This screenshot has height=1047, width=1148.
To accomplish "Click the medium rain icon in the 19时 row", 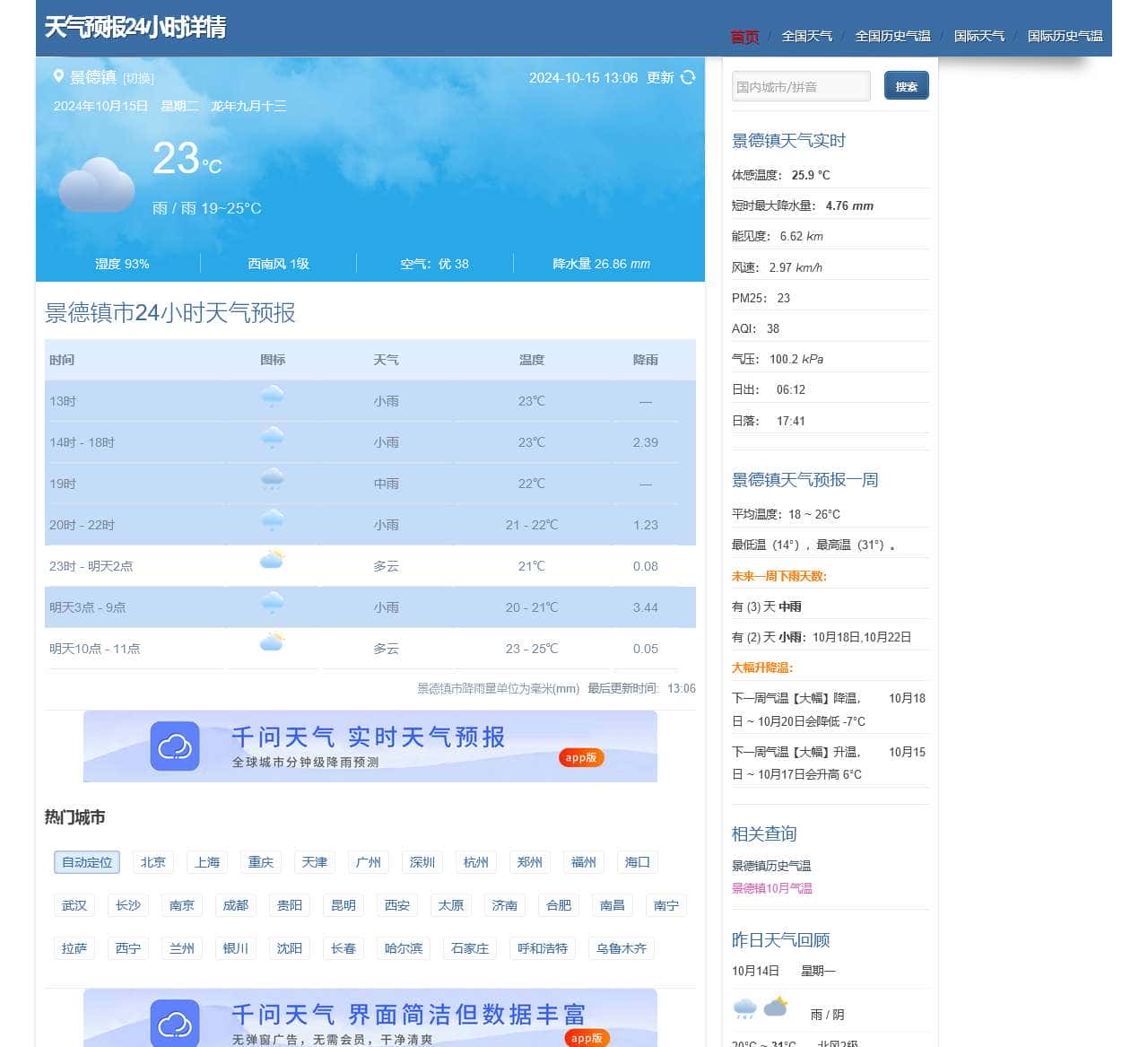I will click(272, 479).
